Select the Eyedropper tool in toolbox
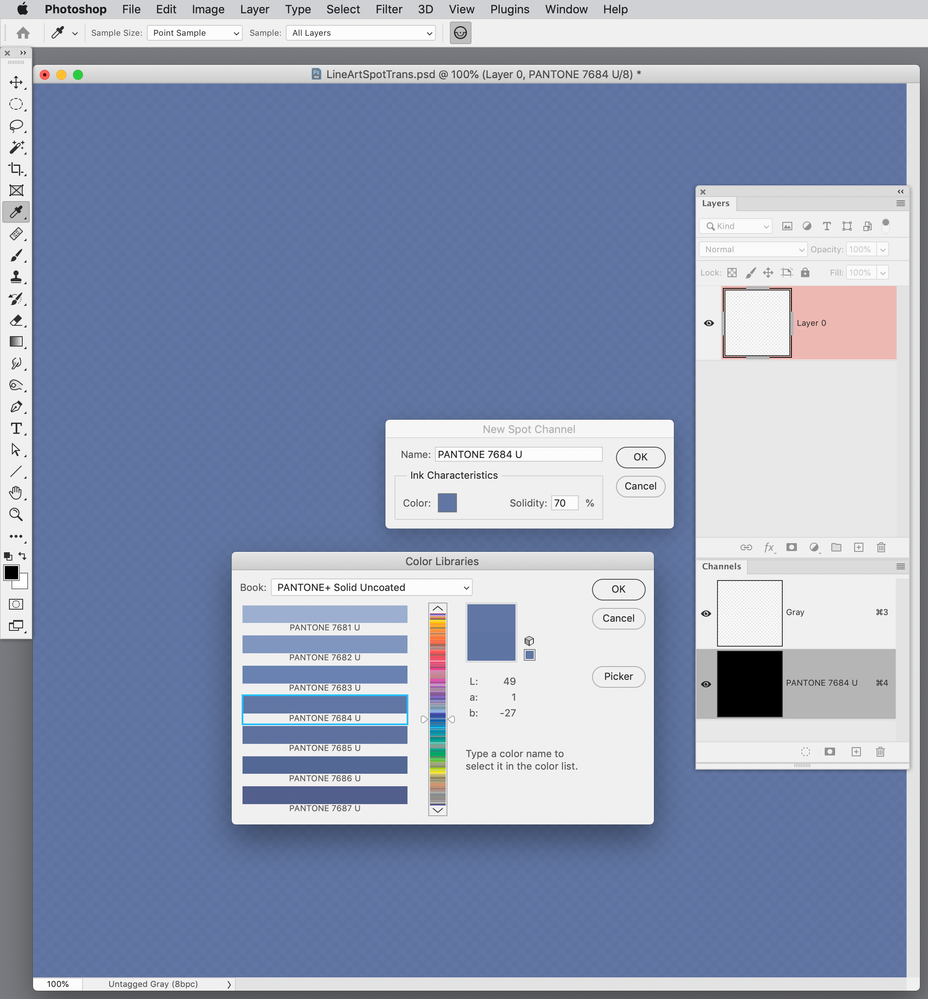 coord(16,212)
